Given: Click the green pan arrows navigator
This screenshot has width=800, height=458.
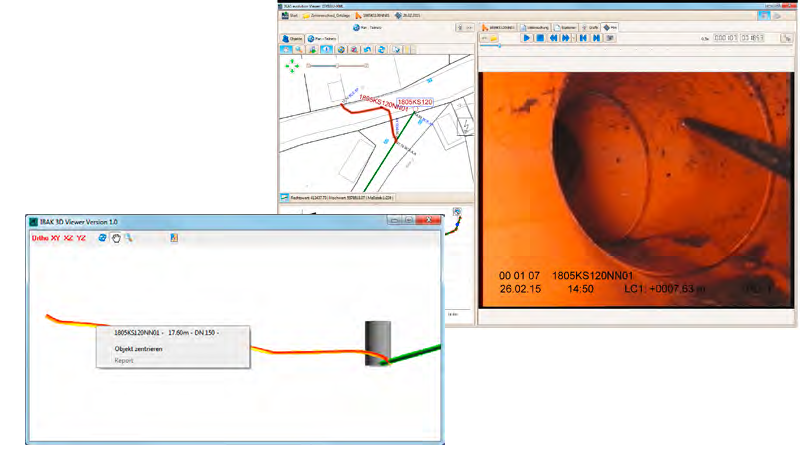Looking at the screenshot, I should [292, 65].
